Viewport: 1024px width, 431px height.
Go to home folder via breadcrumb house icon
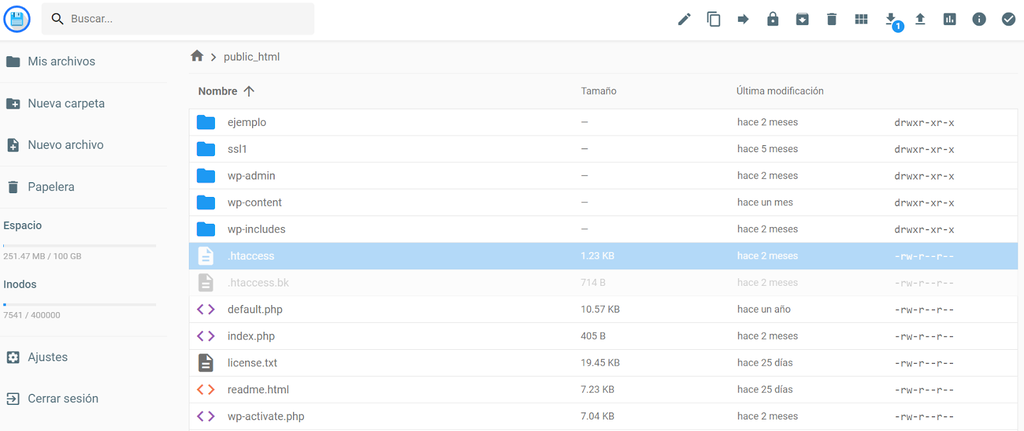[197, 56]
